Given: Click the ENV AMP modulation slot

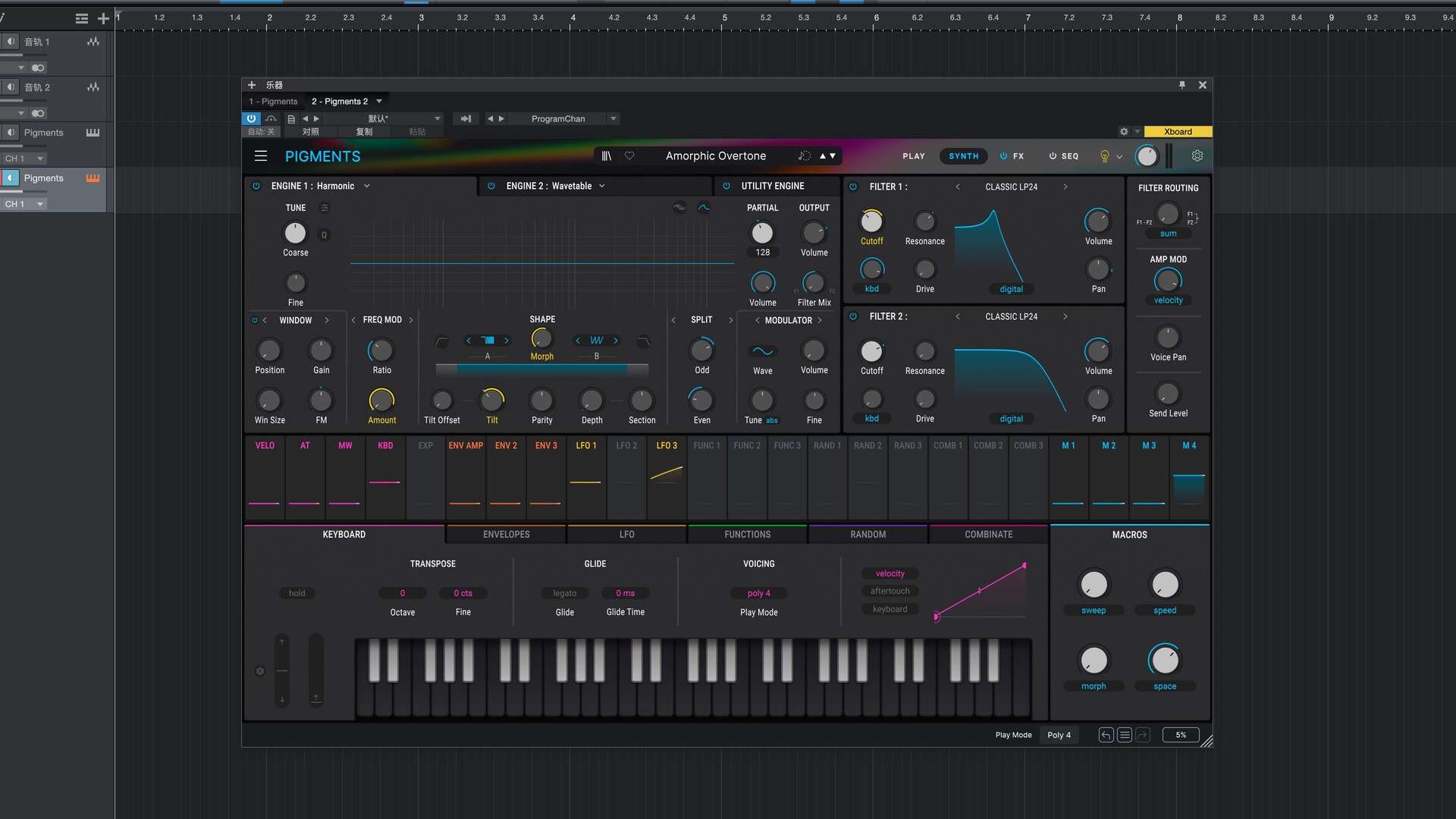Looking at the screenshot, I should [466, 477].
